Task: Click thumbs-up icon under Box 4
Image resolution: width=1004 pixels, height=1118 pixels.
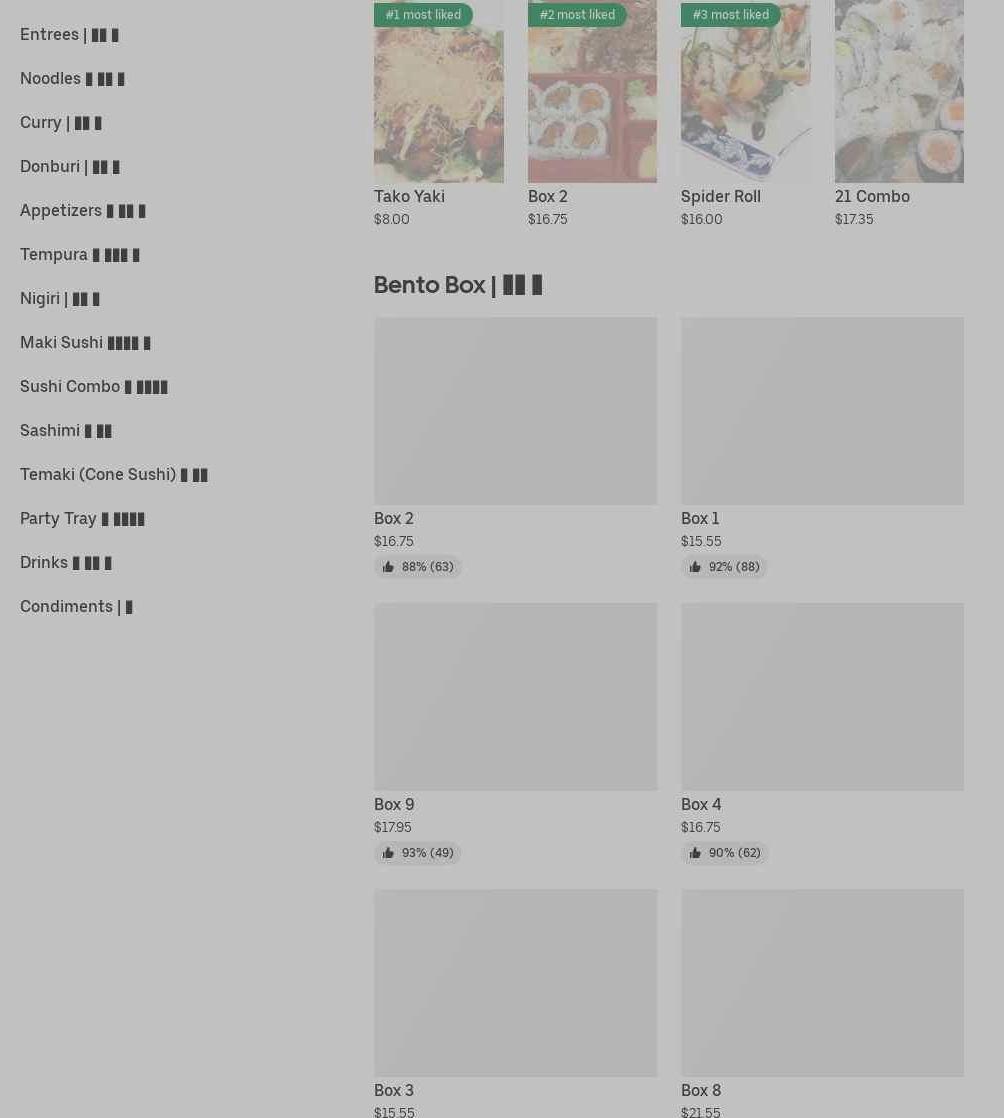Action: (695, 853)
